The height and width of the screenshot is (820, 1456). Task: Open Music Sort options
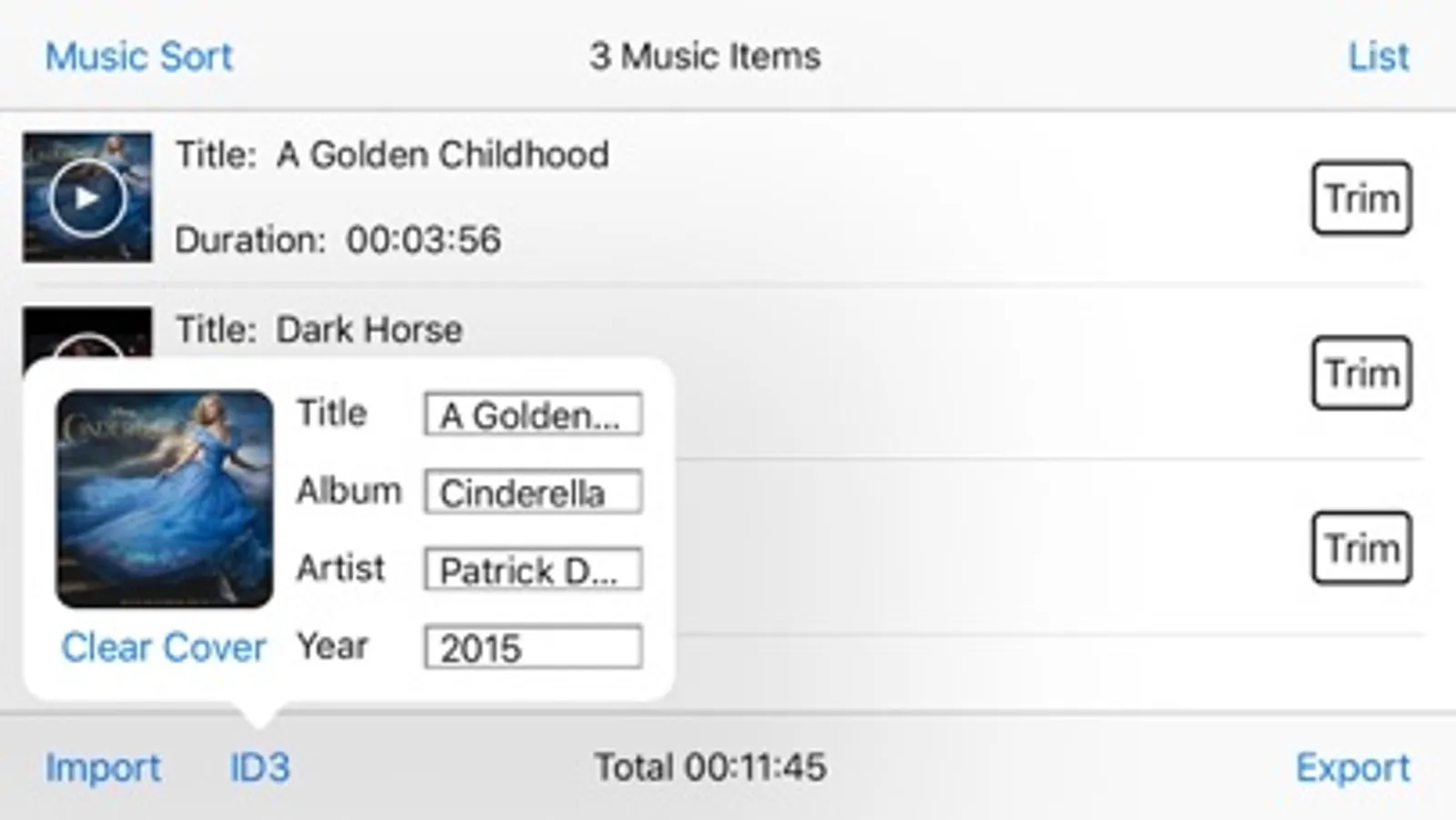point(139,56)
